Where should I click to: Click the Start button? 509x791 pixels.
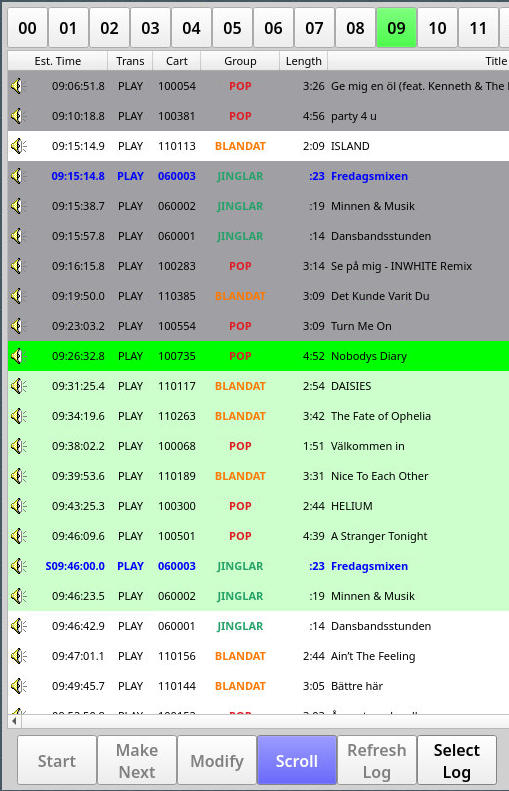57,761
